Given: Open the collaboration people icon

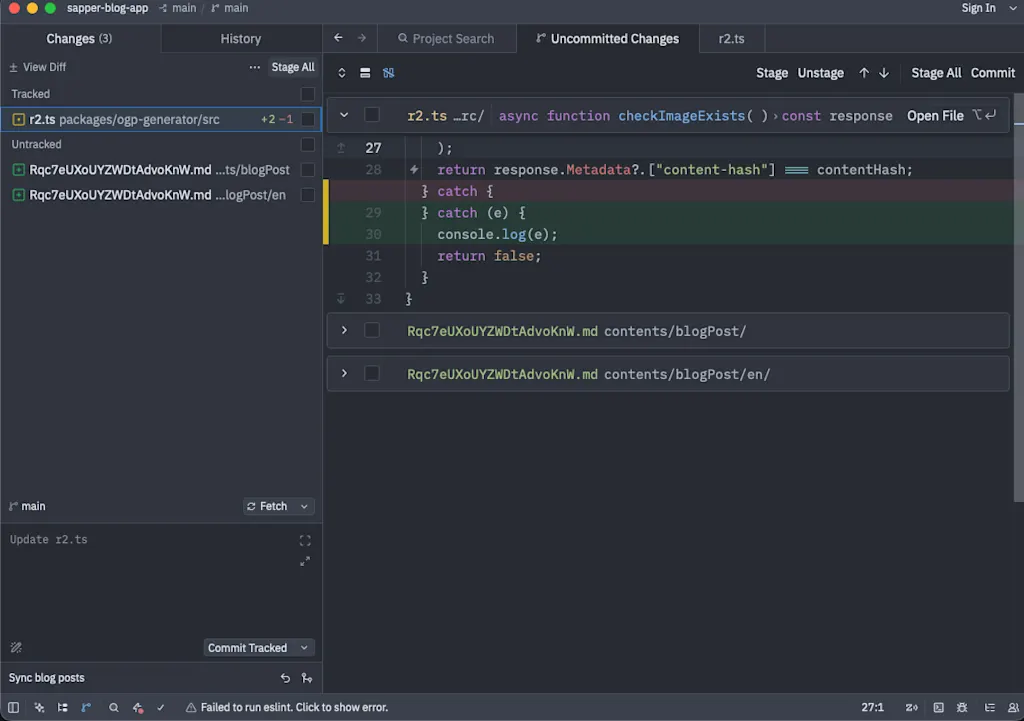Looking at the screenshot, I should coord(1013,707).
